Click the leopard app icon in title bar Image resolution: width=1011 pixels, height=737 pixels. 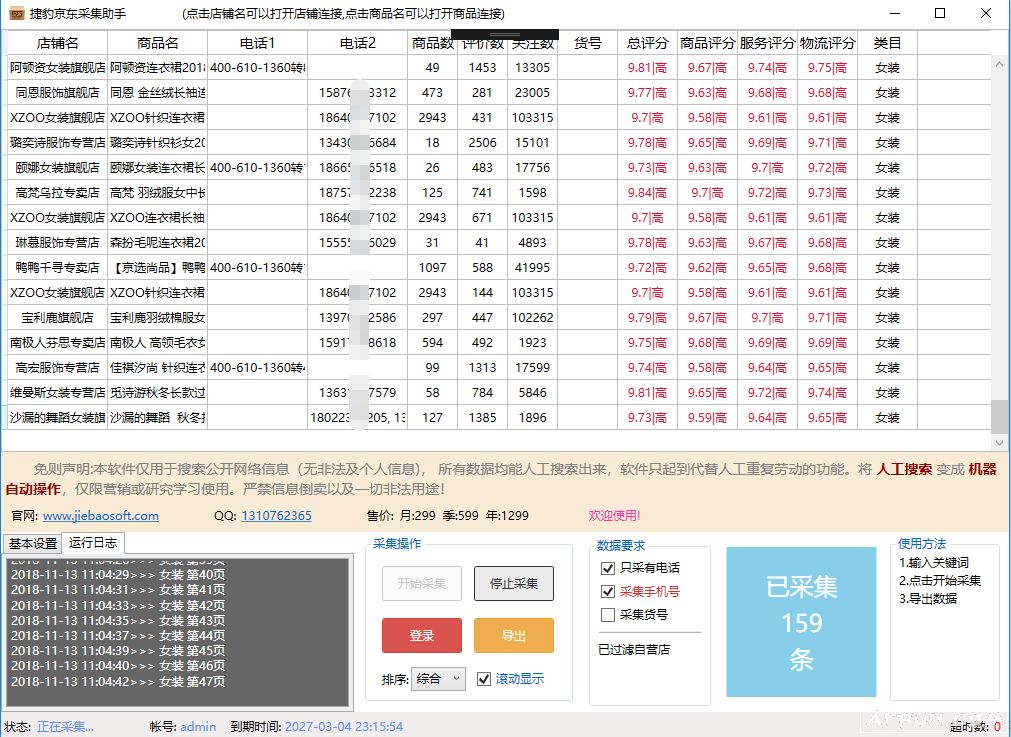pyautogui.click(x=14, y=14)
